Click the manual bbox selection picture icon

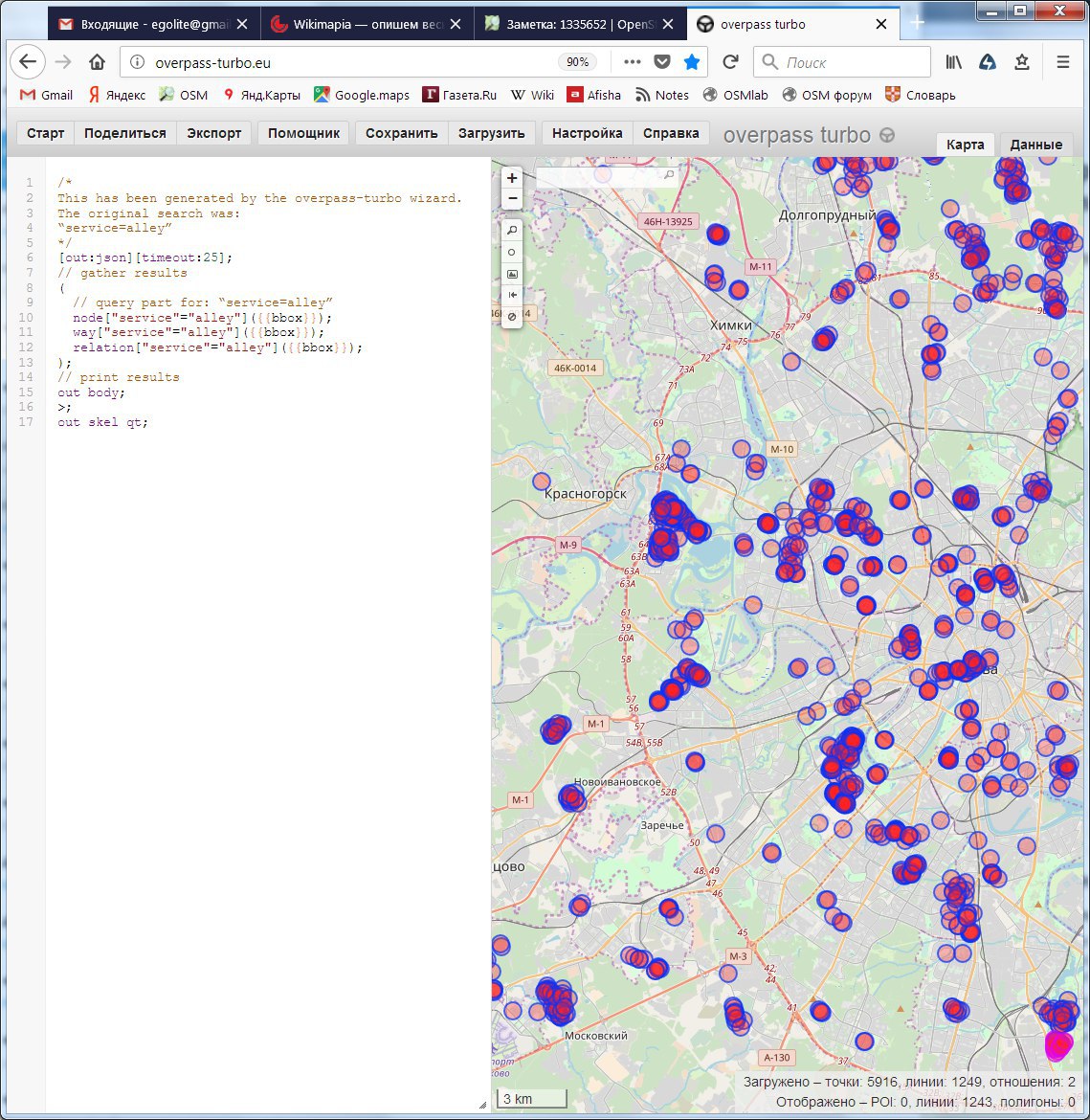coord(512,274)
